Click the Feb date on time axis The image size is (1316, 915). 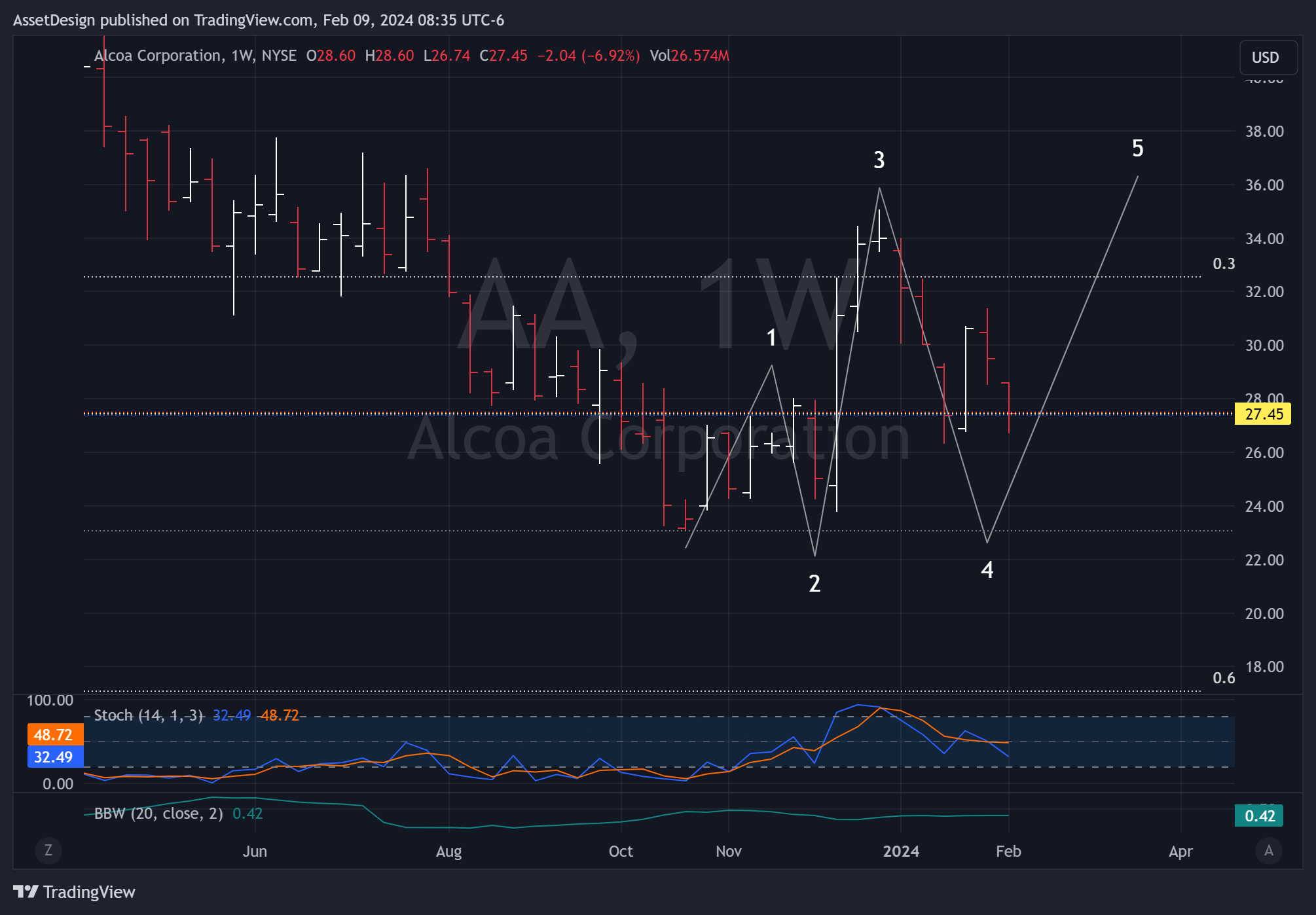click(x=1008, y=852)
